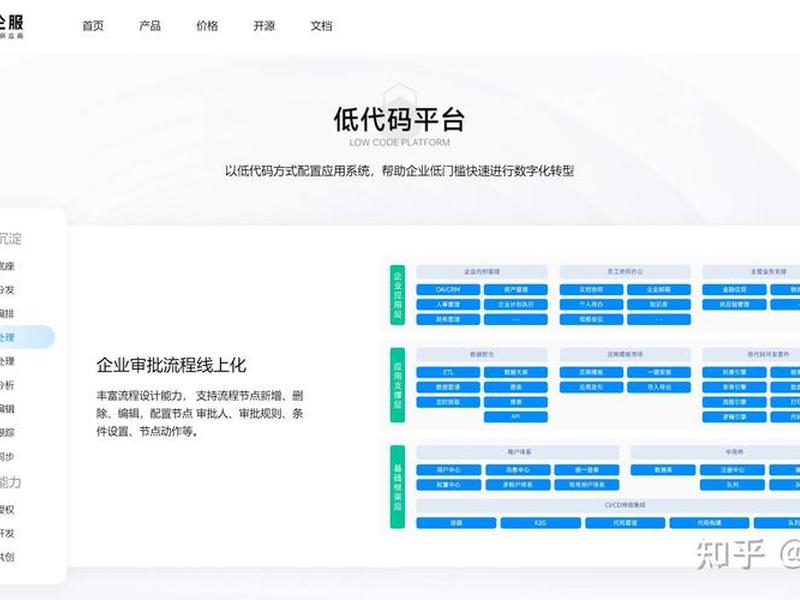Click the 数据库 block in diagram

click(x=663, y=470)
